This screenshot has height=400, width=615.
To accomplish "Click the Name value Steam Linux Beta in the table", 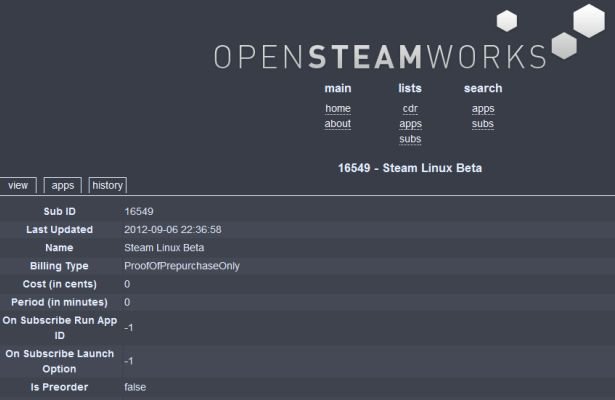I will pyautogui.click(x=164, y=248).
